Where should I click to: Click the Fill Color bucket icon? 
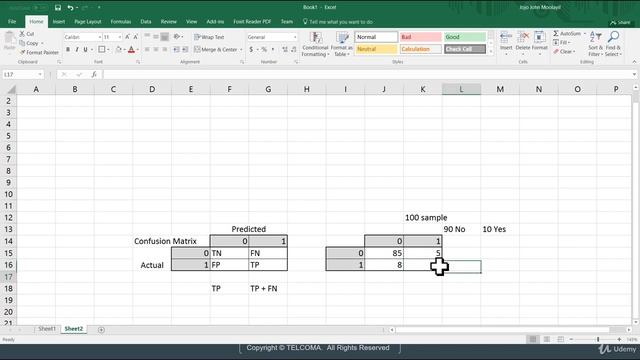(x=118, y=49)
